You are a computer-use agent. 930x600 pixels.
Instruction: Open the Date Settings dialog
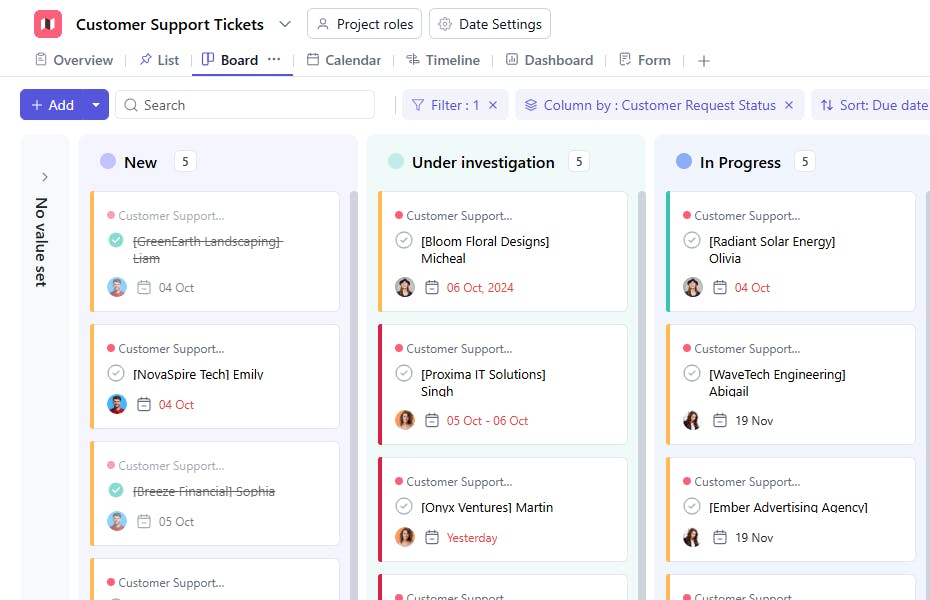489,23
